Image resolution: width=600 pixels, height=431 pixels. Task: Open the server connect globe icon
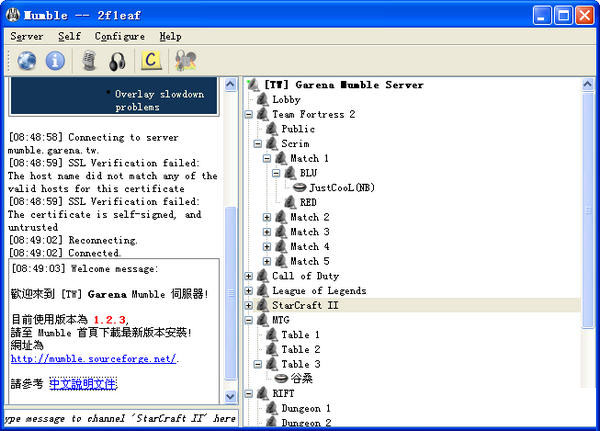26,61
